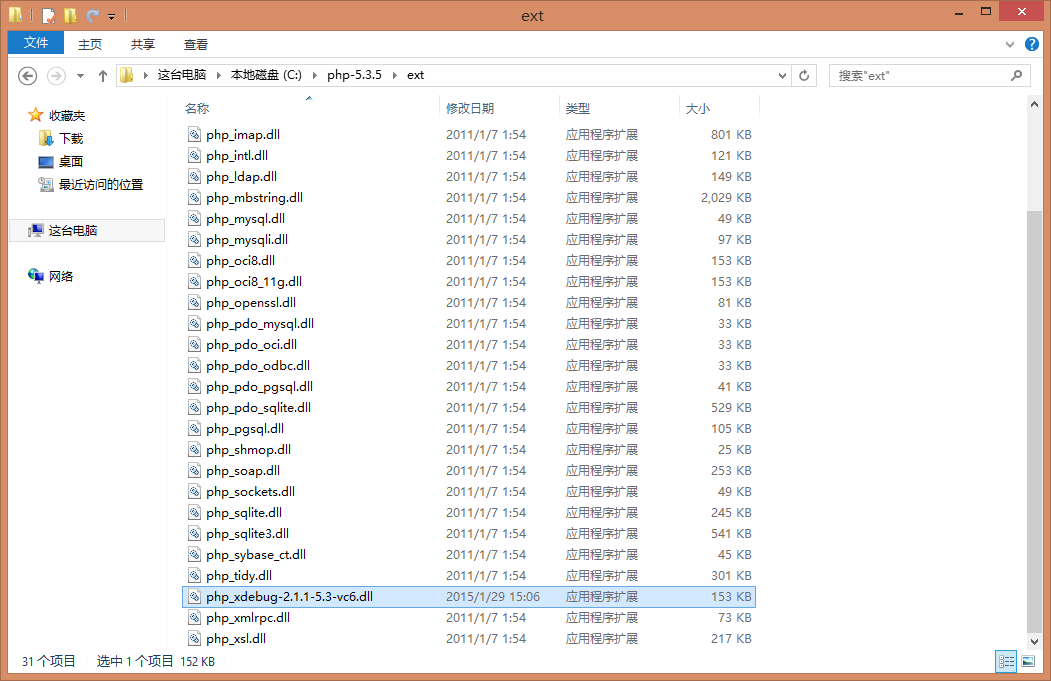Expand the chevron after php-5.3.5 in path
Viewport: 1051px width, 681px height.
point(394,75)
